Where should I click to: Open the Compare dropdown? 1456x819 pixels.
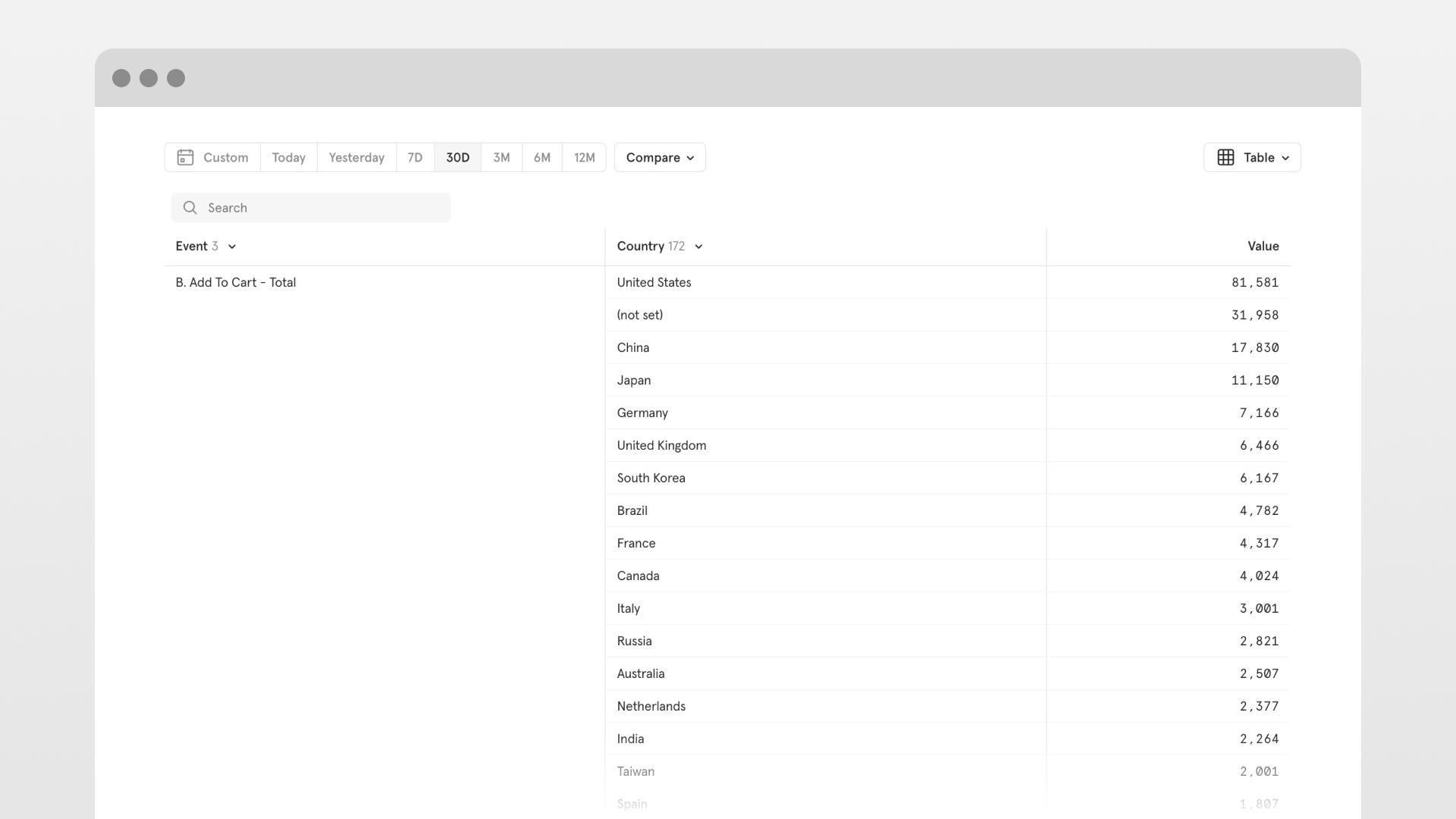pyautogui.click(x=659, y=157)
